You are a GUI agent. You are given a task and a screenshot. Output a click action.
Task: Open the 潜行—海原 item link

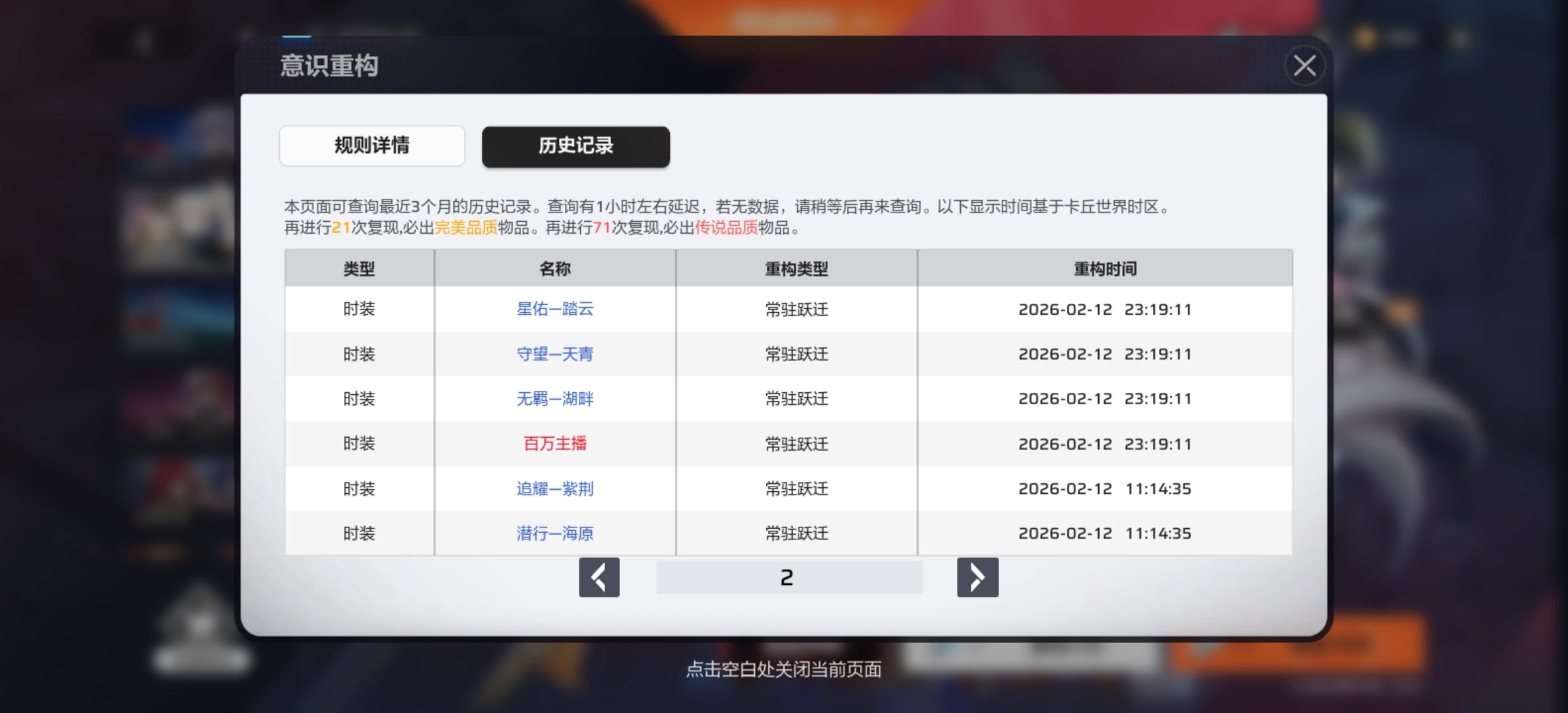tap(554, 533)
